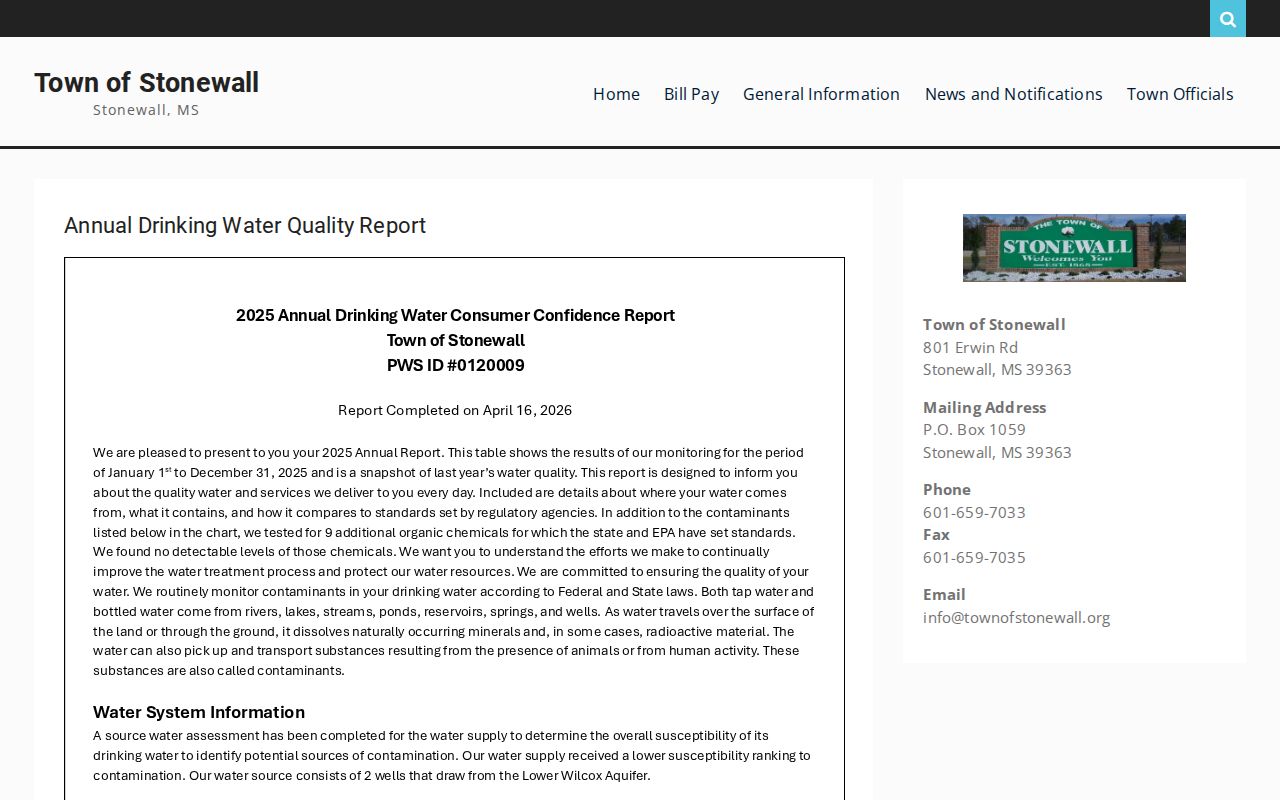Click the Annual Drinking Water Quality Report heading
The image size is (1280, 800).
[x=245, y=226]
